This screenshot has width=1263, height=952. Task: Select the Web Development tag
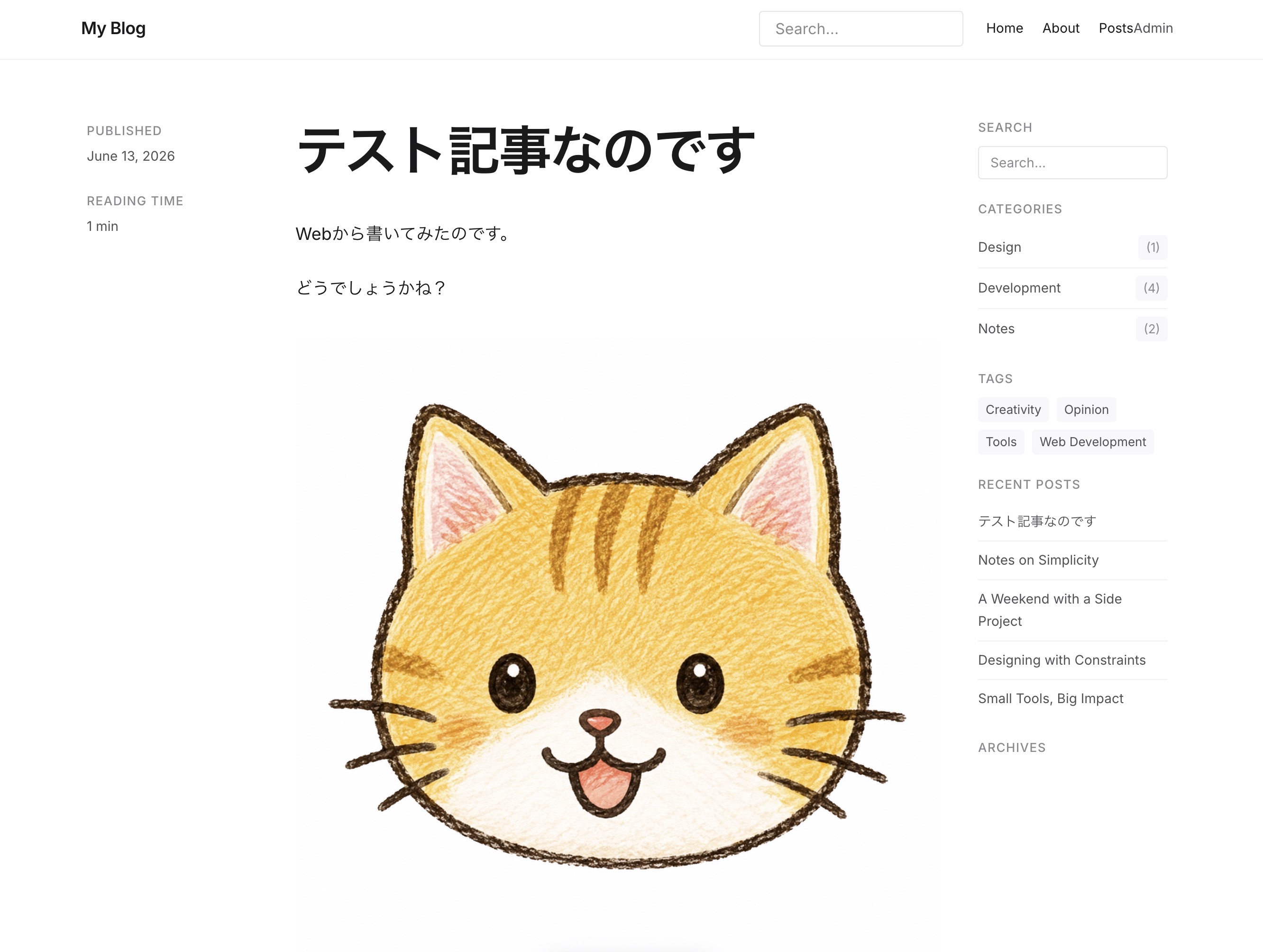pos(1092,442)
